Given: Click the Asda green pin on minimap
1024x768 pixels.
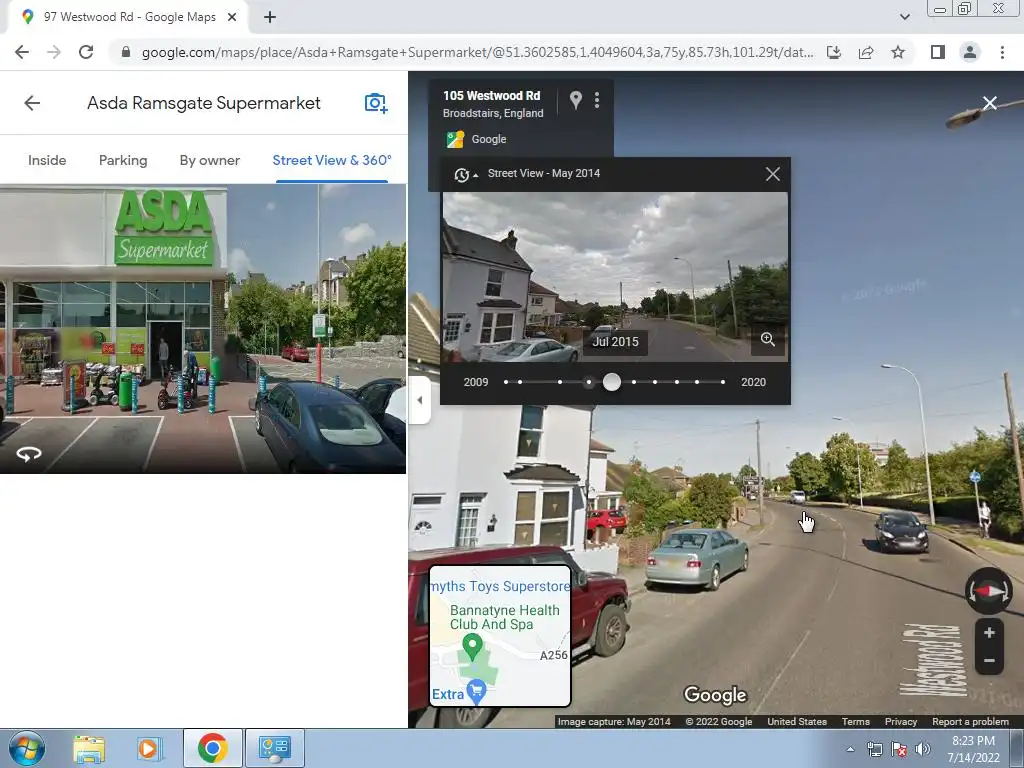Looking at the screenshot, I should pos(472,647).
